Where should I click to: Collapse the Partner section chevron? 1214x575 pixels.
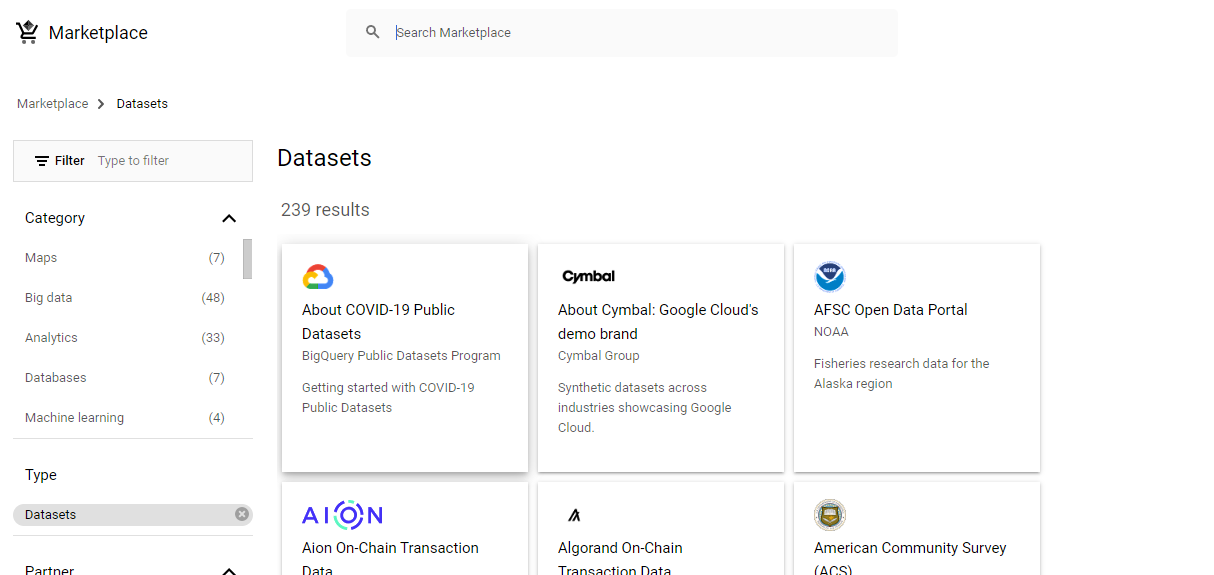pos(229,571)
